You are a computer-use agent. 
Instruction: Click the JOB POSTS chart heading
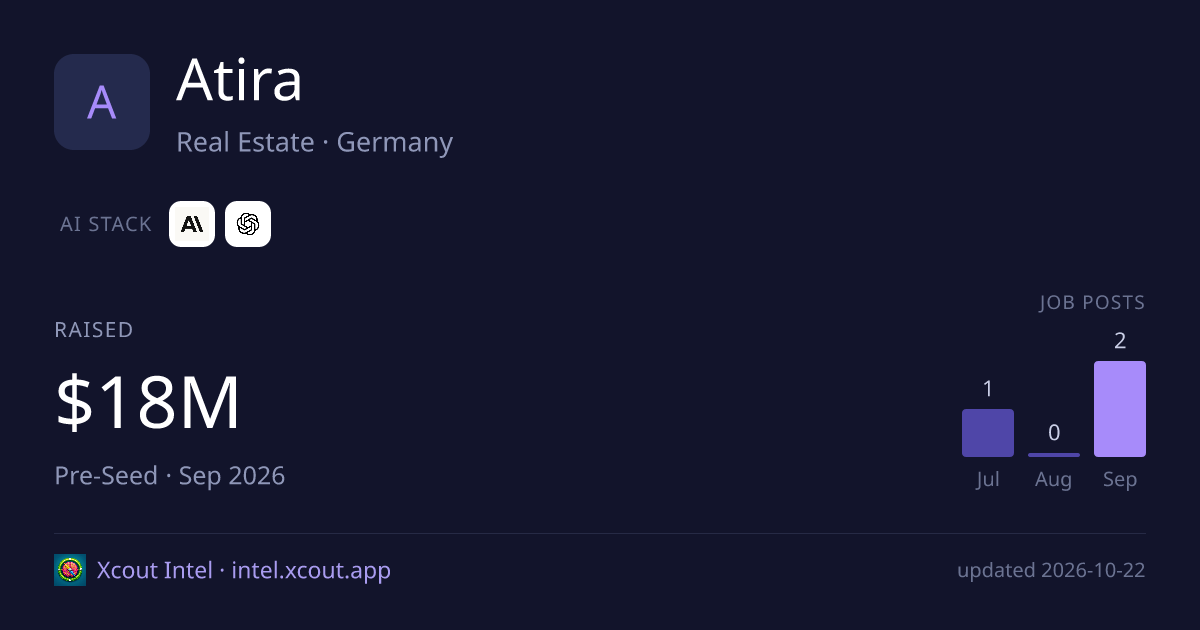point(1092,302)
